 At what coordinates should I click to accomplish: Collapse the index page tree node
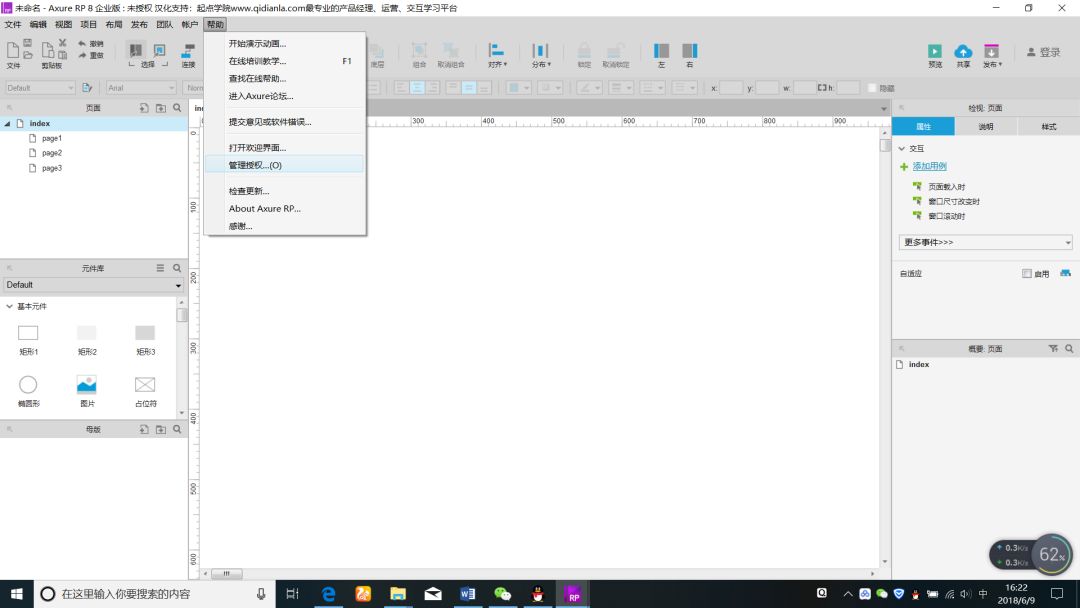[8, 124]
